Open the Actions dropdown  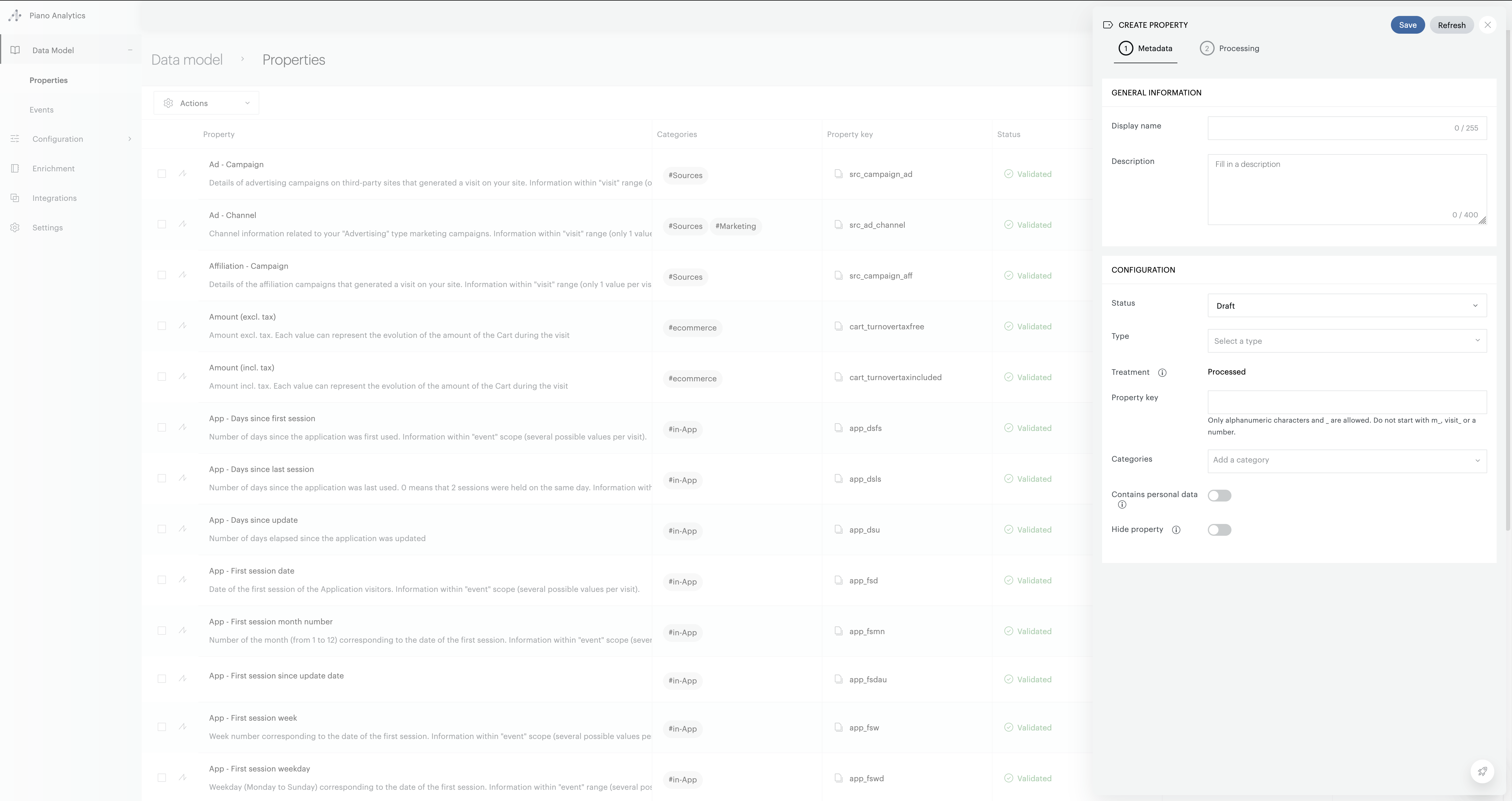tap(206, 102)
